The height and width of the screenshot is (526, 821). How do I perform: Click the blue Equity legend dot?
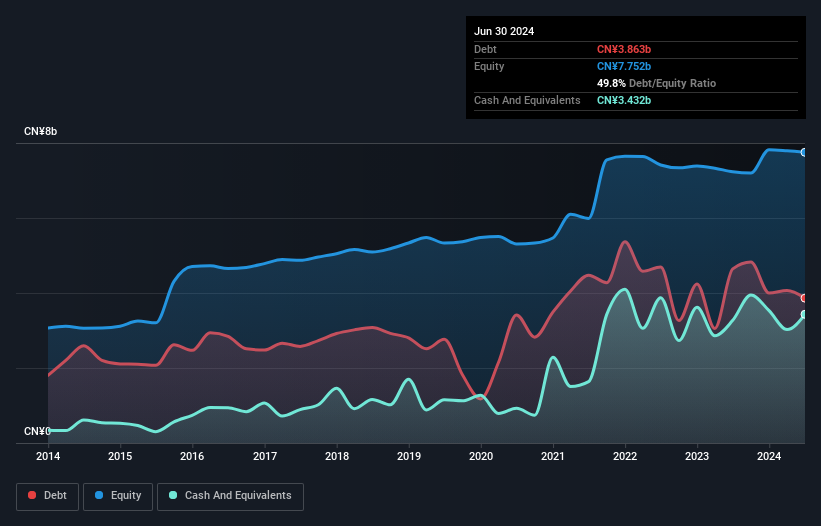[99, 495]
